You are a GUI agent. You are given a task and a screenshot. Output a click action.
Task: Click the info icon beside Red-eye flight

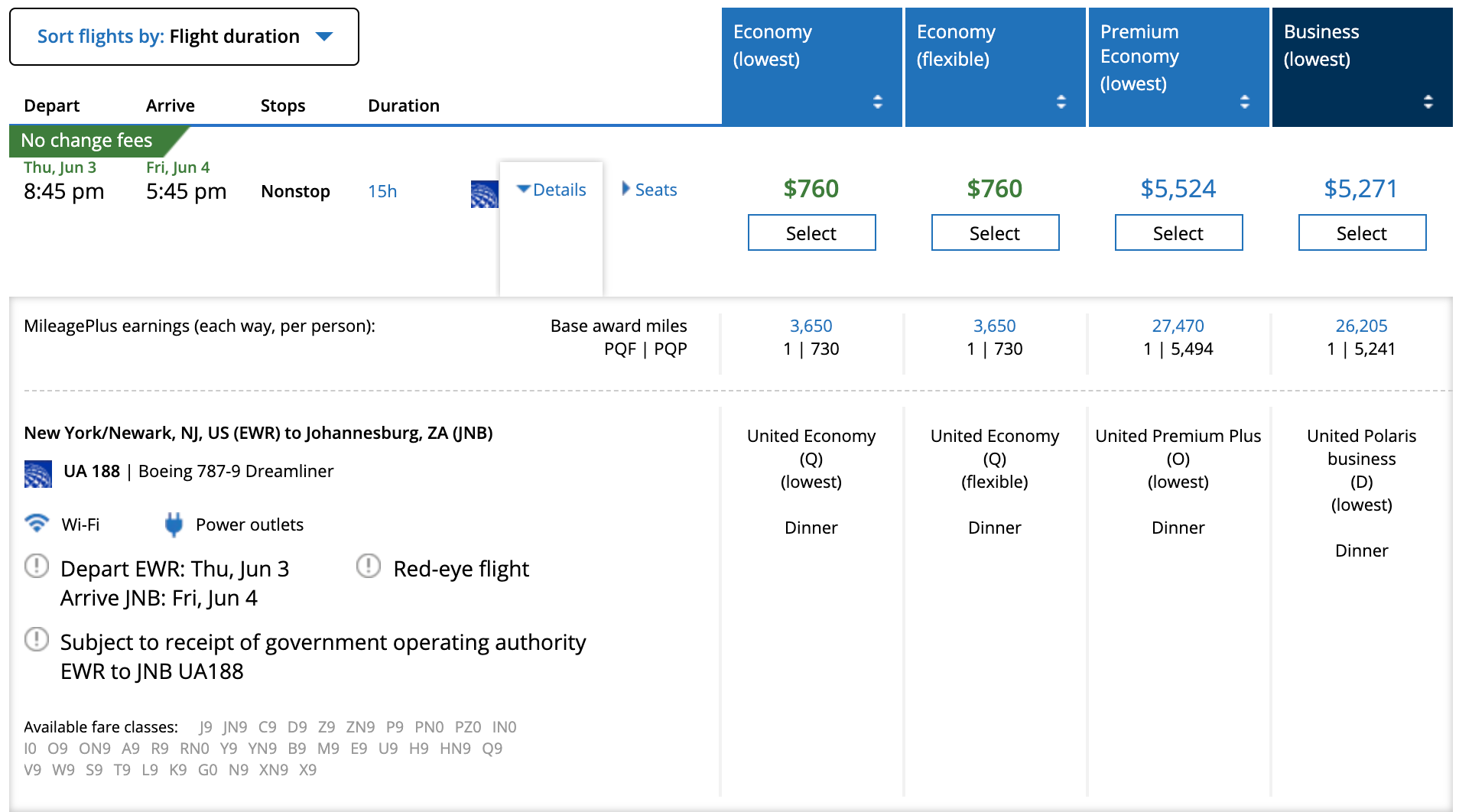(369, 567)
